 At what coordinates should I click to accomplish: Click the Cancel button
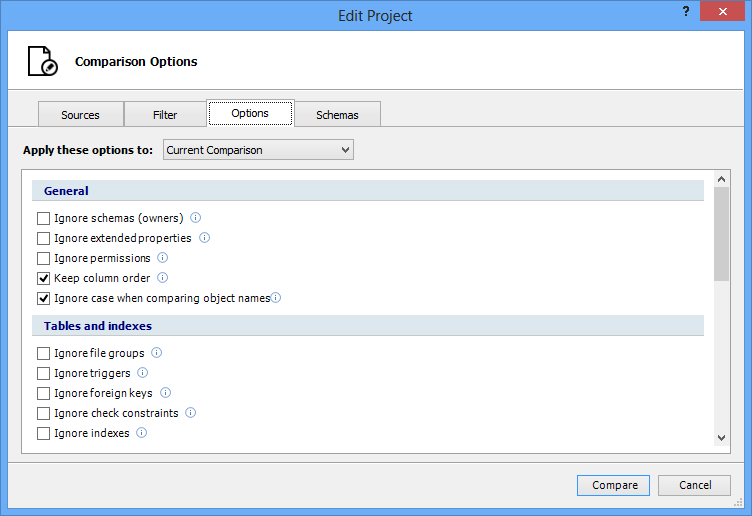click(694, 485)
